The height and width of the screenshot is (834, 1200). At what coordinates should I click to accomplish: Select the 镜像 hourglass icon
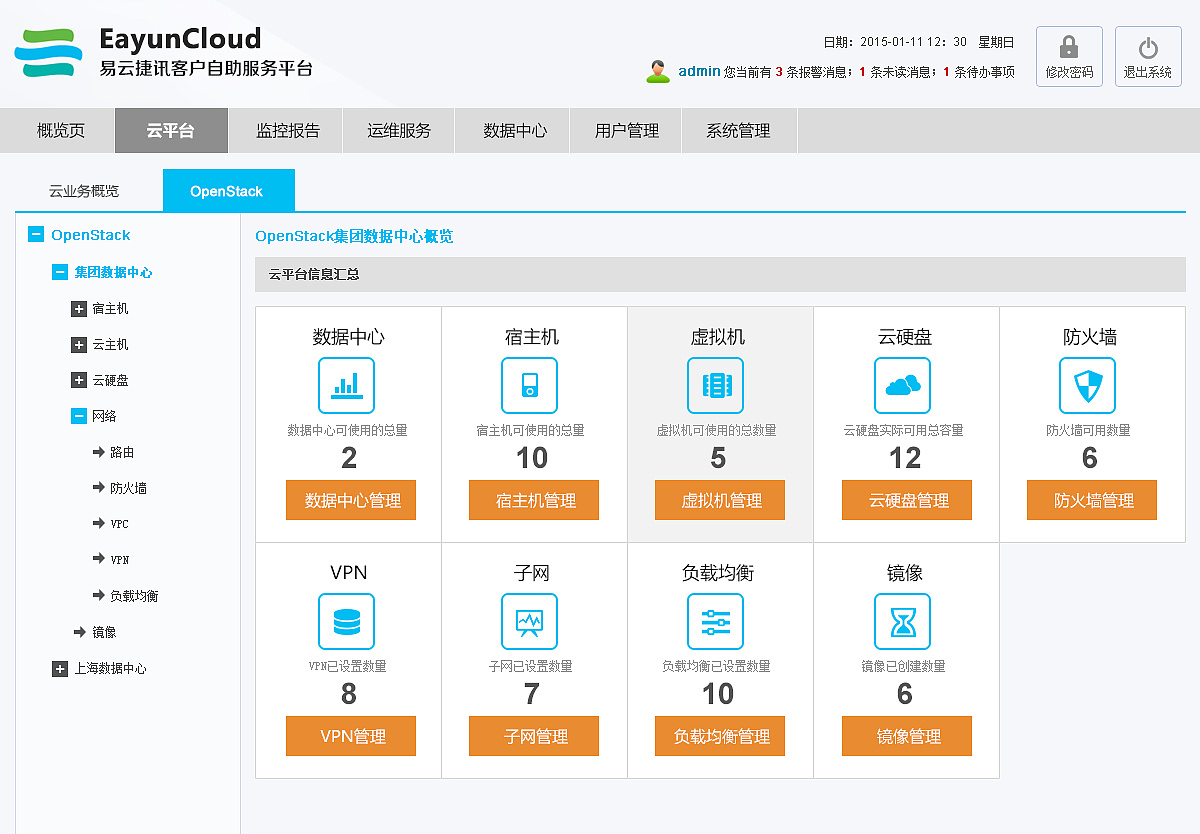click(904, 621)
